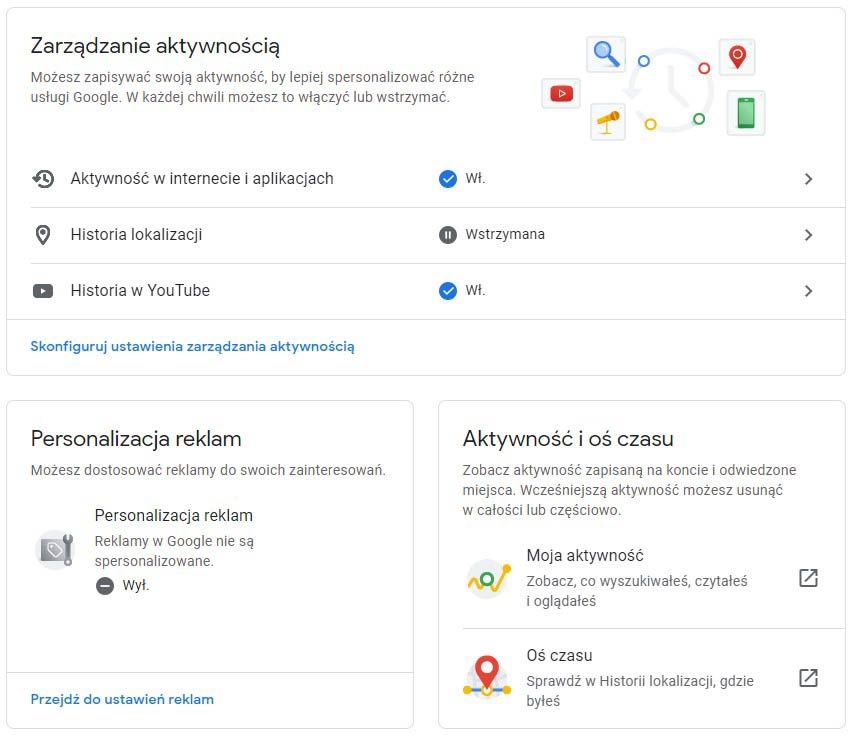
Task: Open Oś czasu via external link icon
Action: 808,678
